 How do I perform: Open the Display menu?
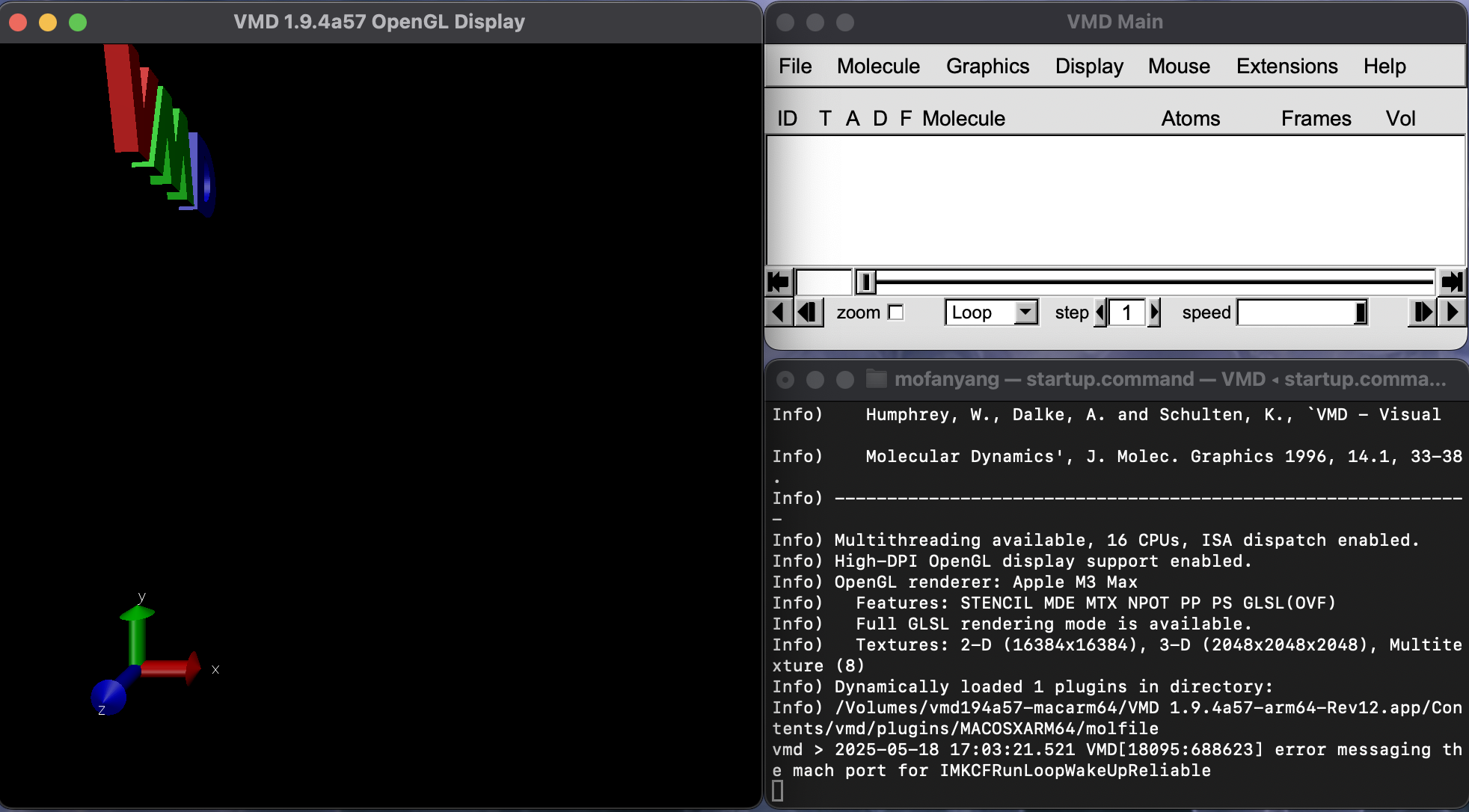click(1089, 66)
